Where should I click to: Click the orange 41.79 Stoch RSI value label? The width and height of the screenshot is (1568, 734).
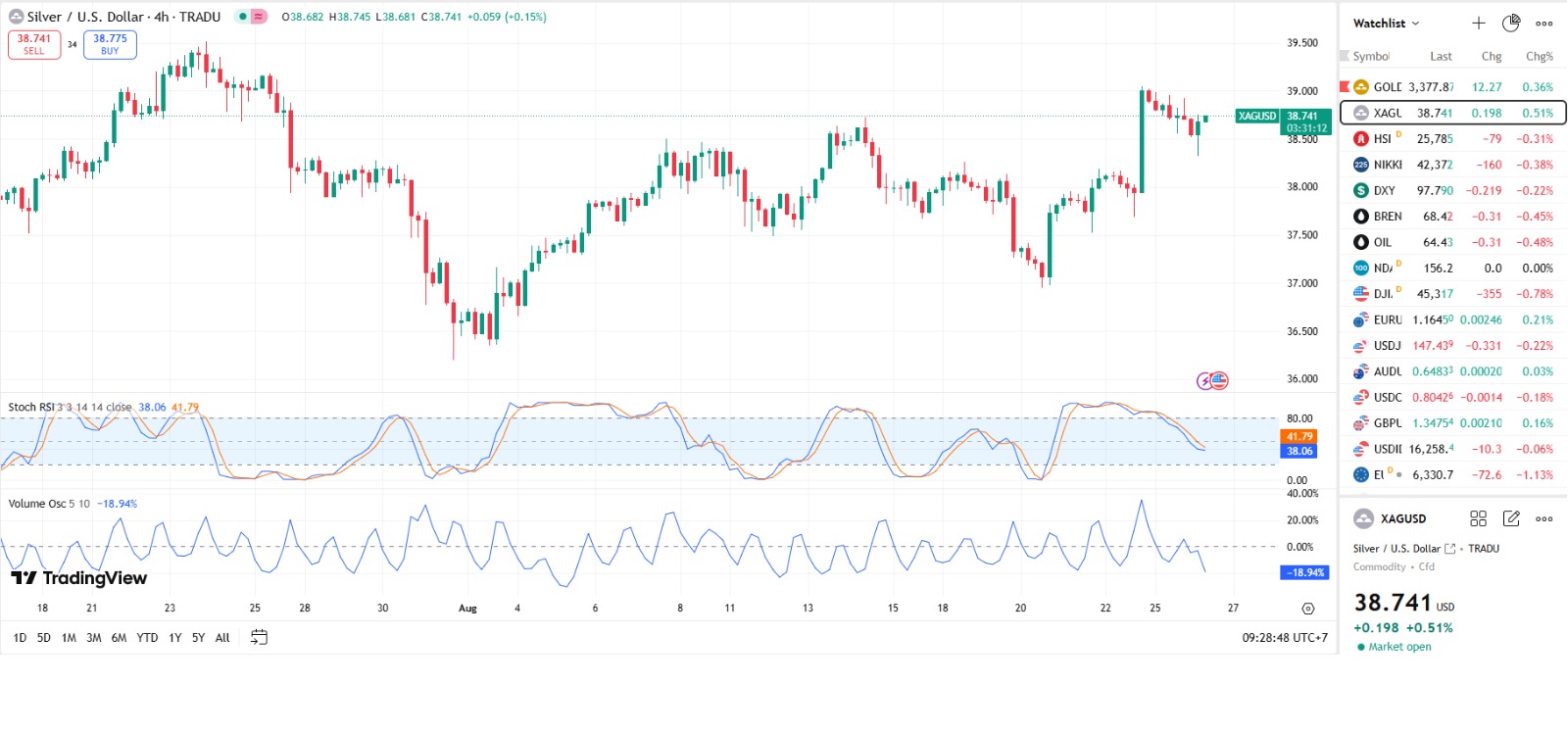pos(1299,436)
